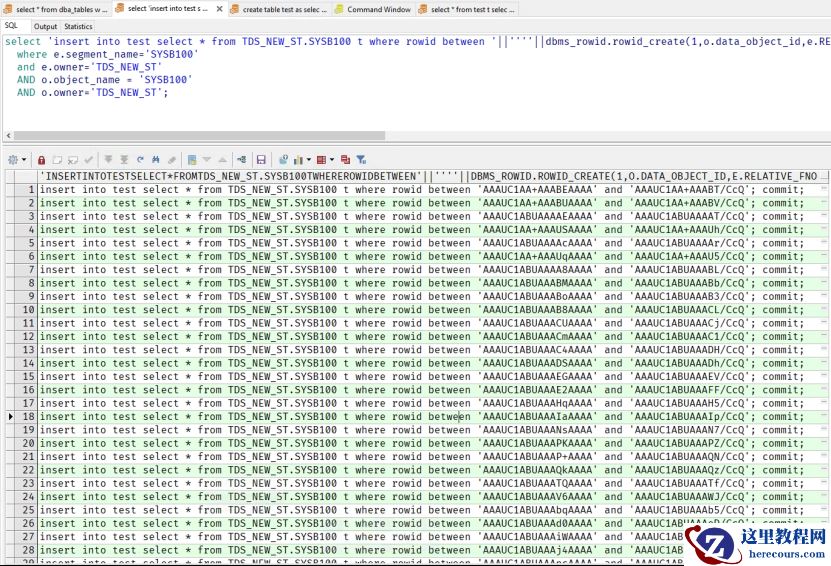Click the SQL editor horizontal scrollbar thumb

[x=199, y=136]
